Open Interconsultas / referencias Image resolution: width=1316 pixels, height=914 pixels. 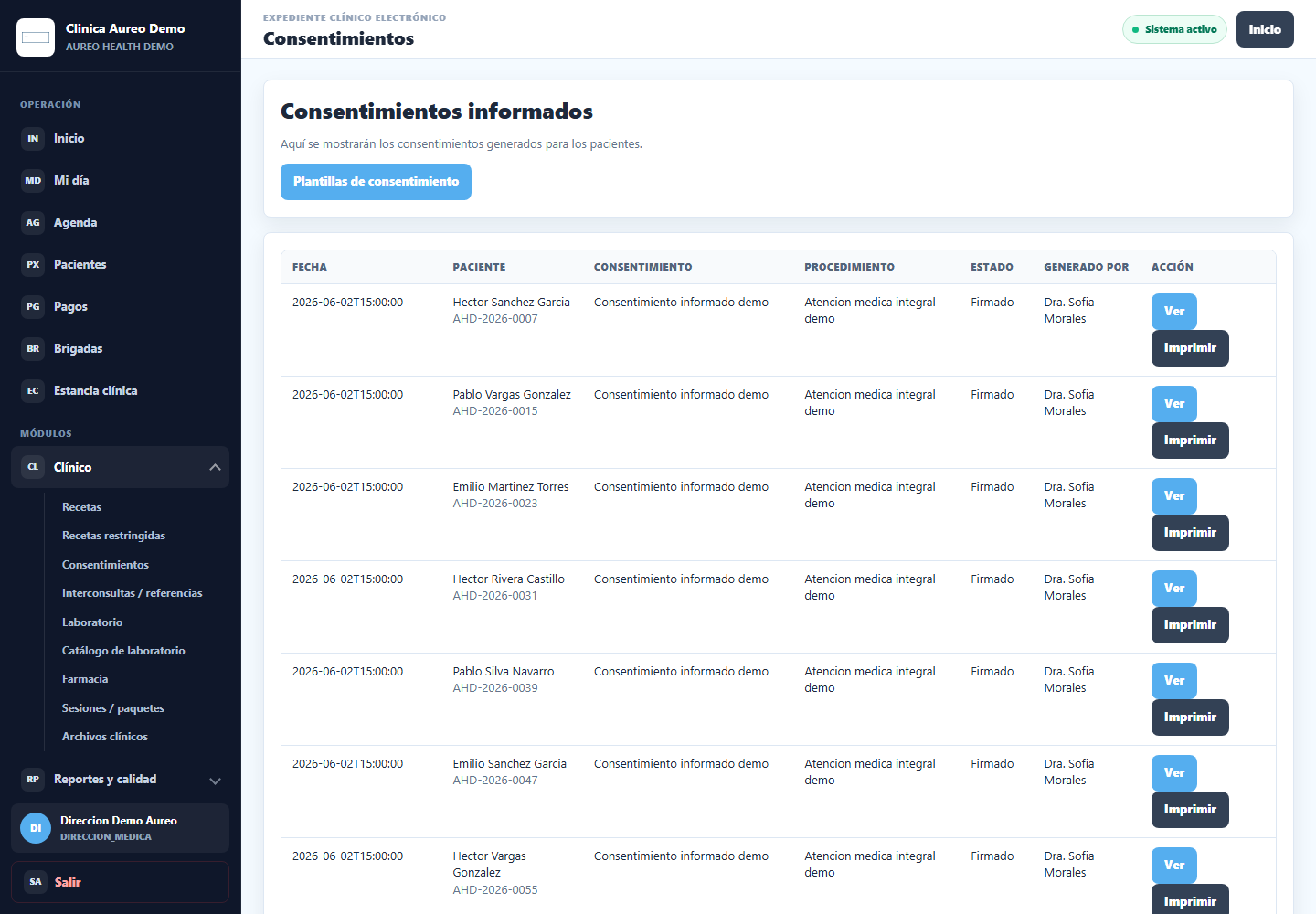[132, 593]
